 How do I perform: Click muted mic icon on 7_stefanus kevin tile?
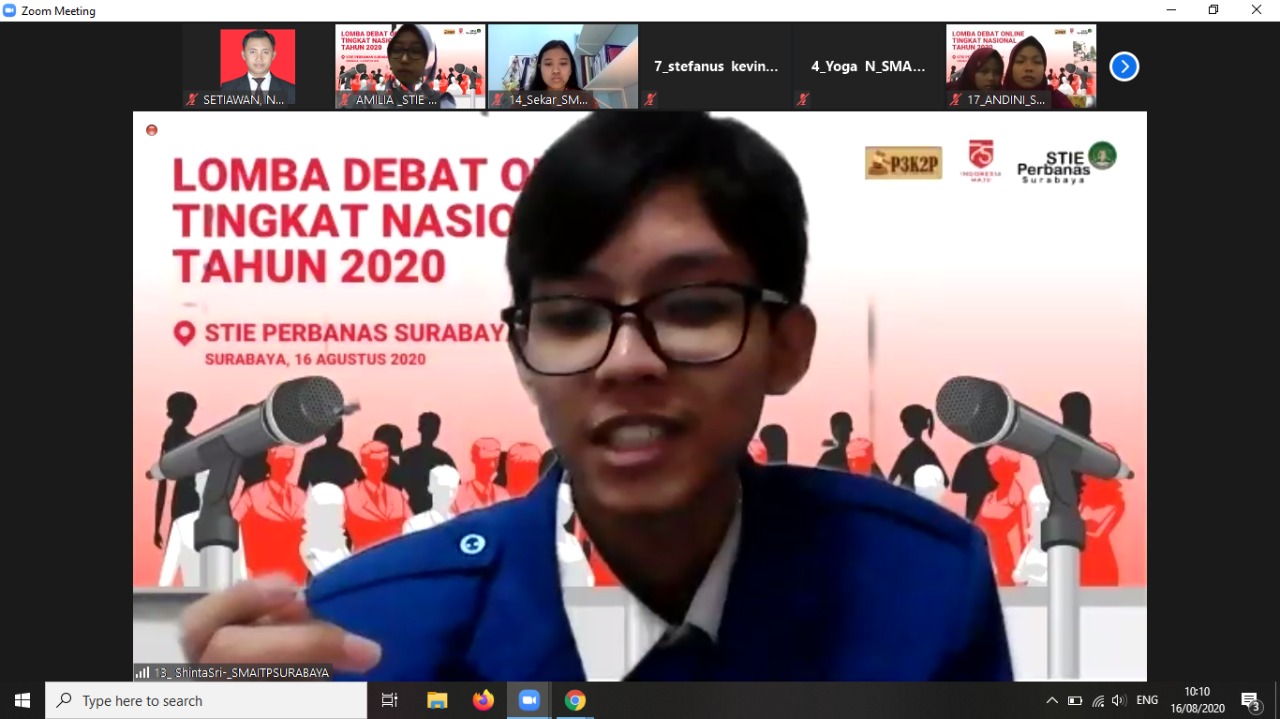[x=650, y=100]
